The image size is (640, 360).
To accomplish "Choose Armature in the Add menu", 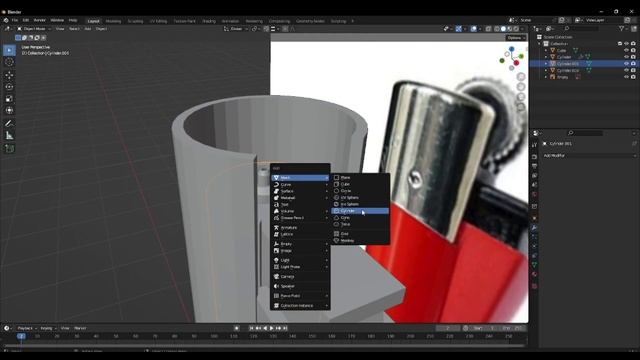I will 300,228.
